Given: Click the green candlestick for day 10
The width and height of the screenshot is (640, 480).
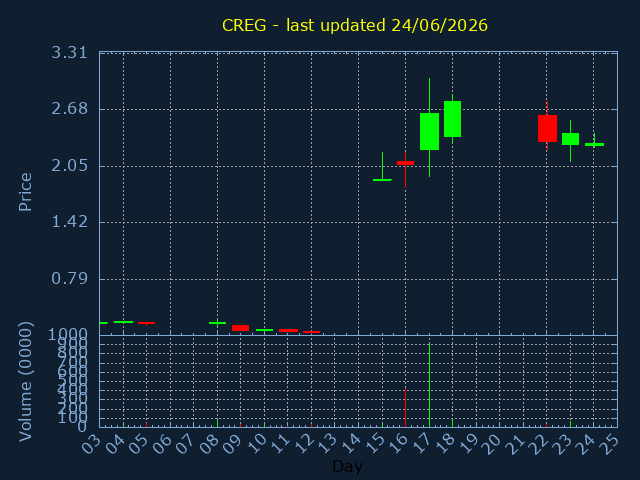Looking at the screenshot, I should pos(264,330).
